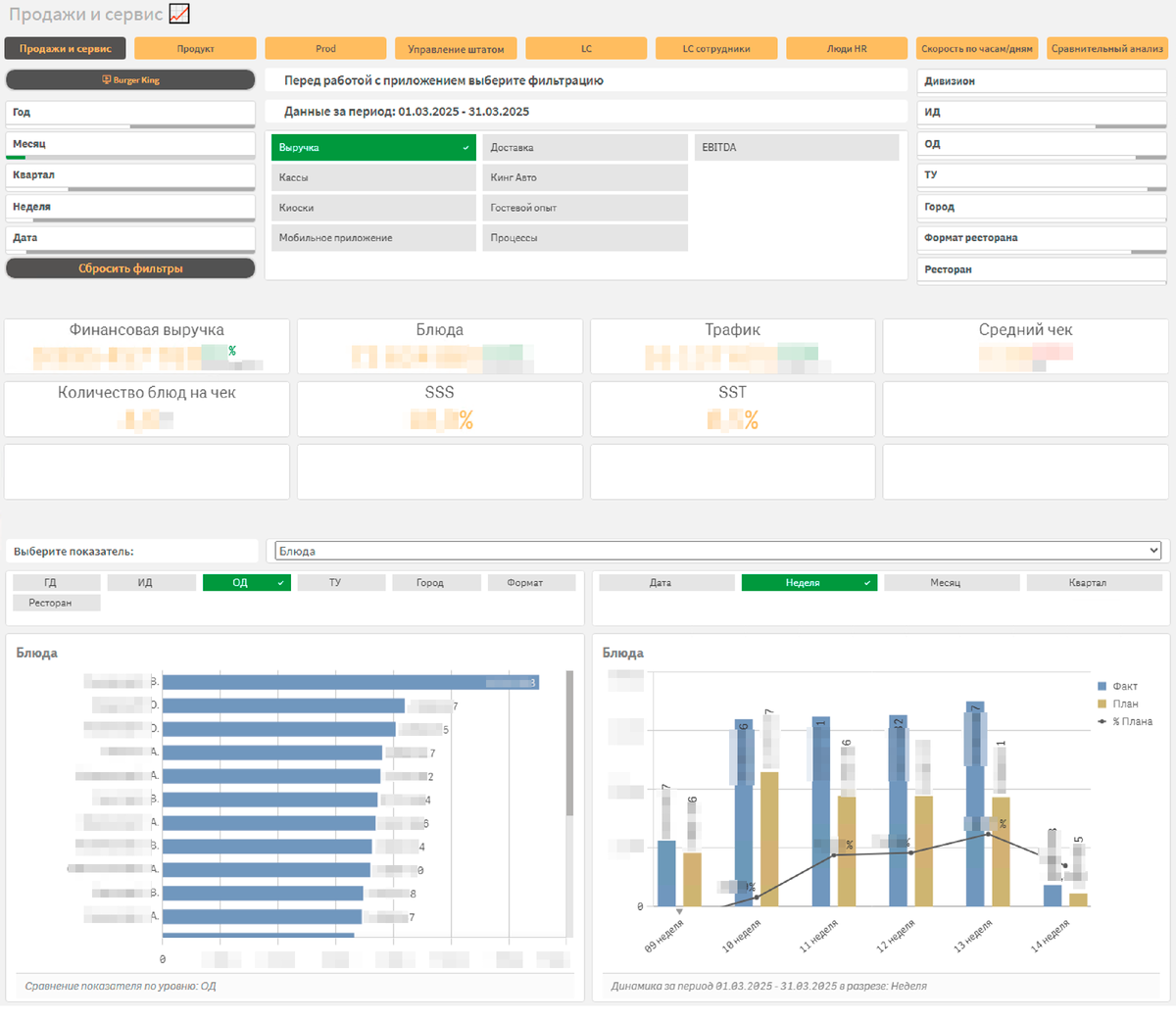Image resolution: width=1176 pixels, height=1020 pixels.
Task: Select the LC tab
Action: [586, 48]
